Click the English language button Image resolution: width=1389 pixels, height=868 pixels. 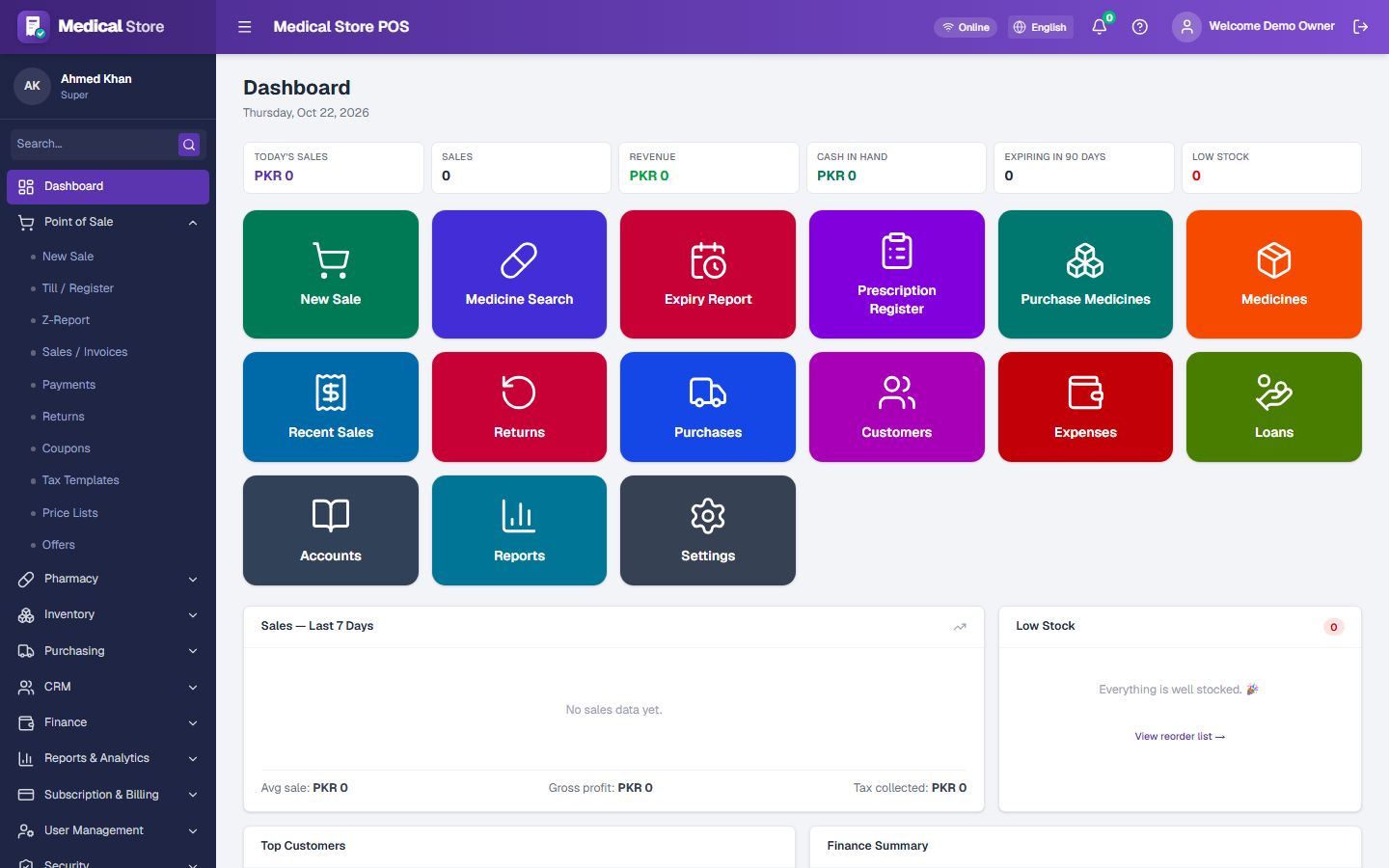1040,27
